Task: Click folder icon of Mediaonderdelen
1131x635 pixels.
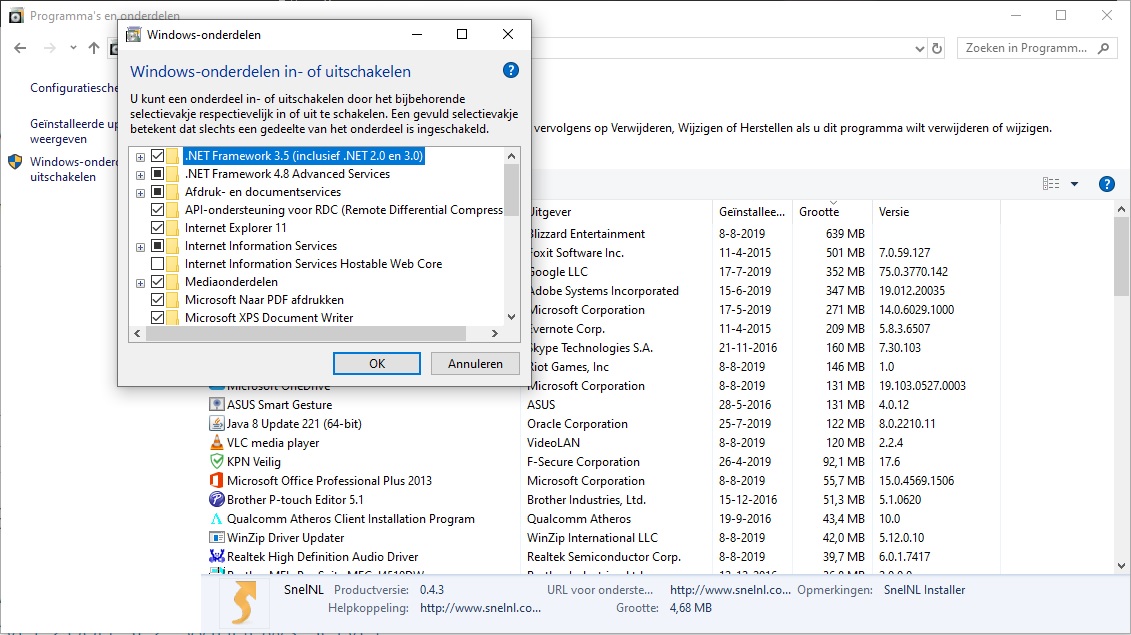Action: (172, 282)
